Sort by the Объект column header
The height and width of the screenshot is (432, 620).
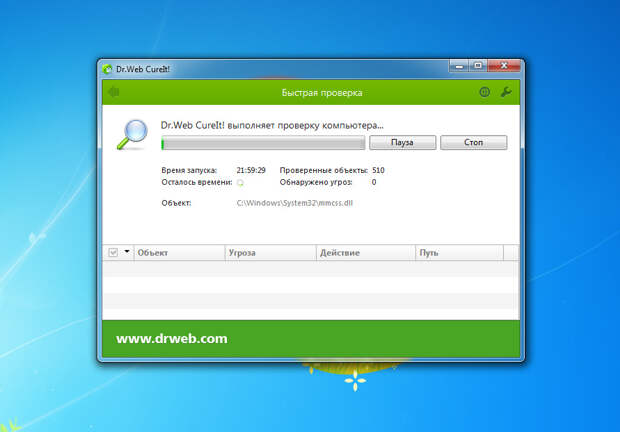point(179,253)
